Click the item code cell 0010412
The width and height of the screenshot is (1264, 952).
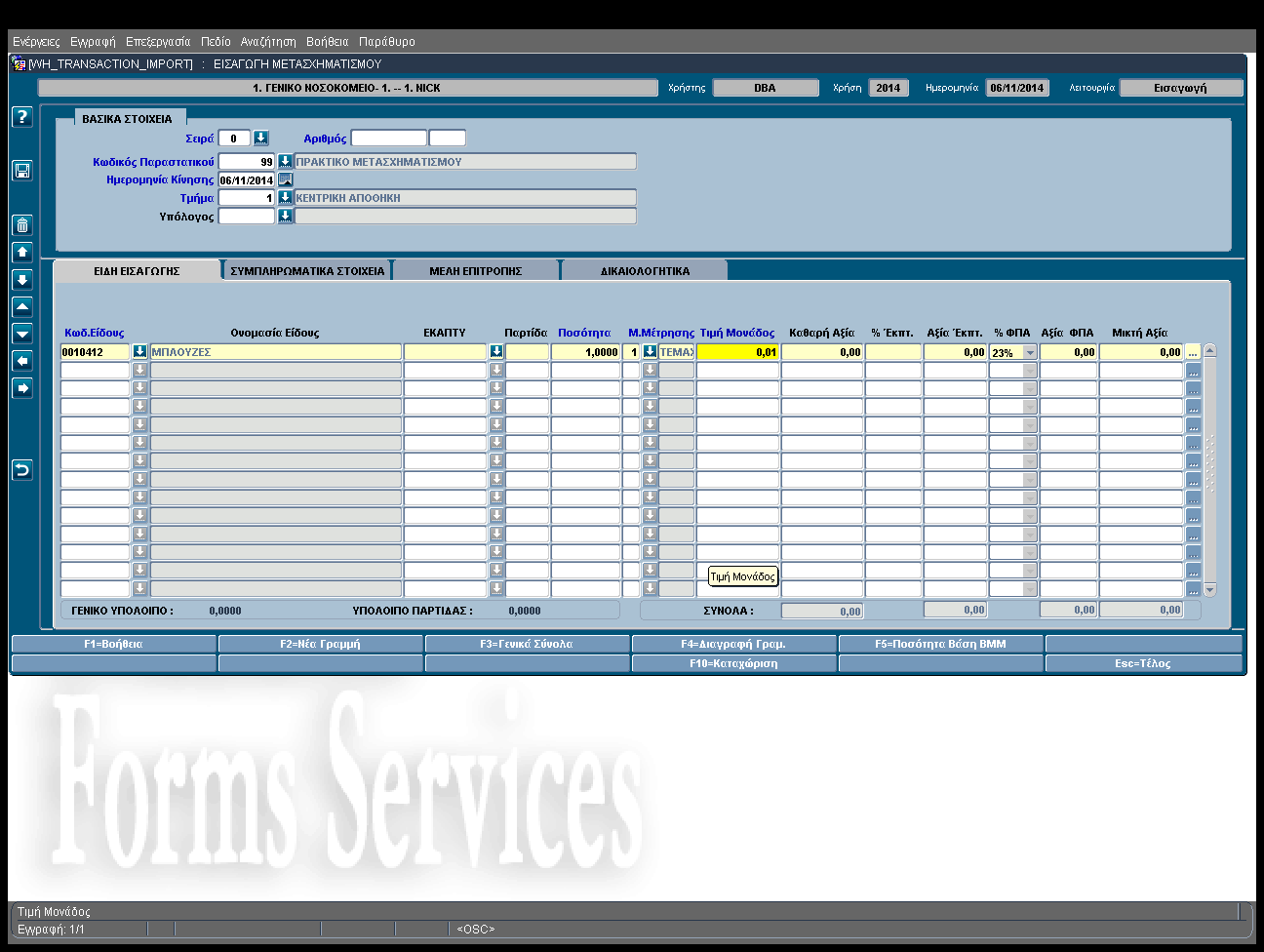pos(96,352)
